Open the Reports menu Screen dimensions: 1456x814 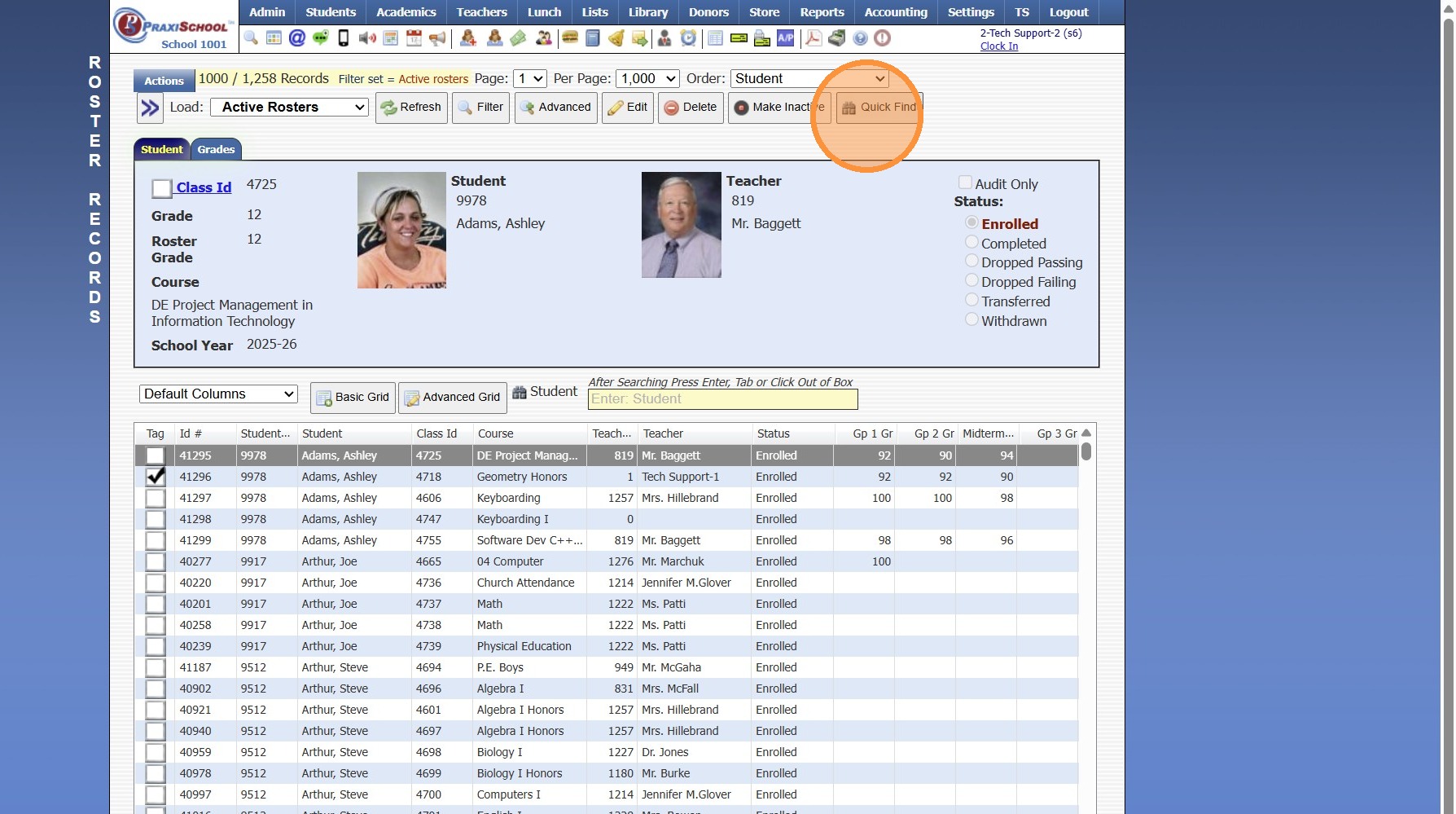click(x=822, y=12)
